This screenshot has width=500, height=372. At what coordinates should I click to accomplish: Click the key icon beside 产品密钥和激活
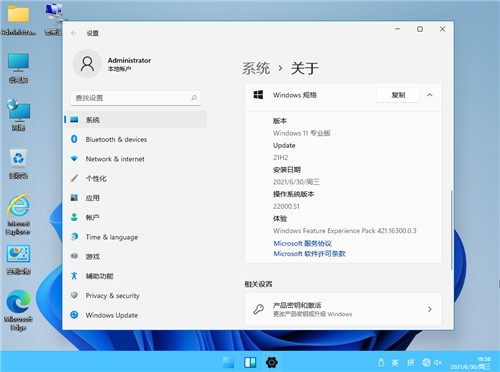(x=259, y=309)
